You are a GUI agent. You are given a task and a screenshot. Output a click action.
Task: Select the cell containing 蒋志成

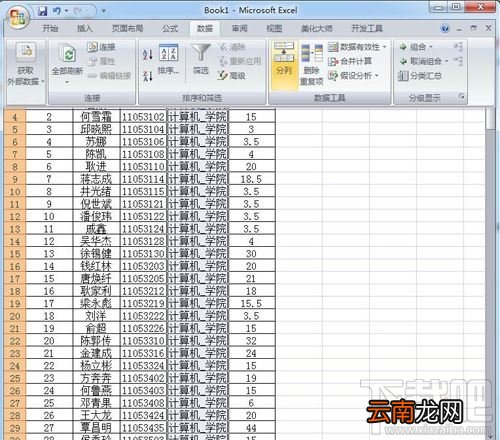[x=96, y=179]
